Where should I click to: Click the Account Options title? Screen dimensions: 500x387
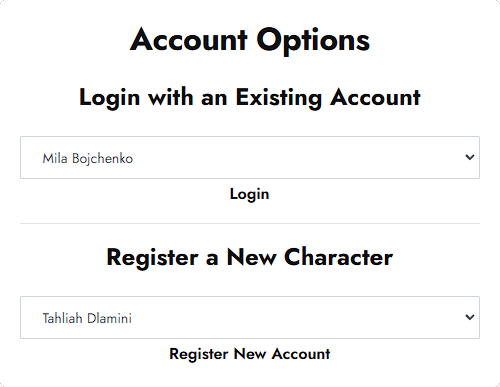(250, 40)
